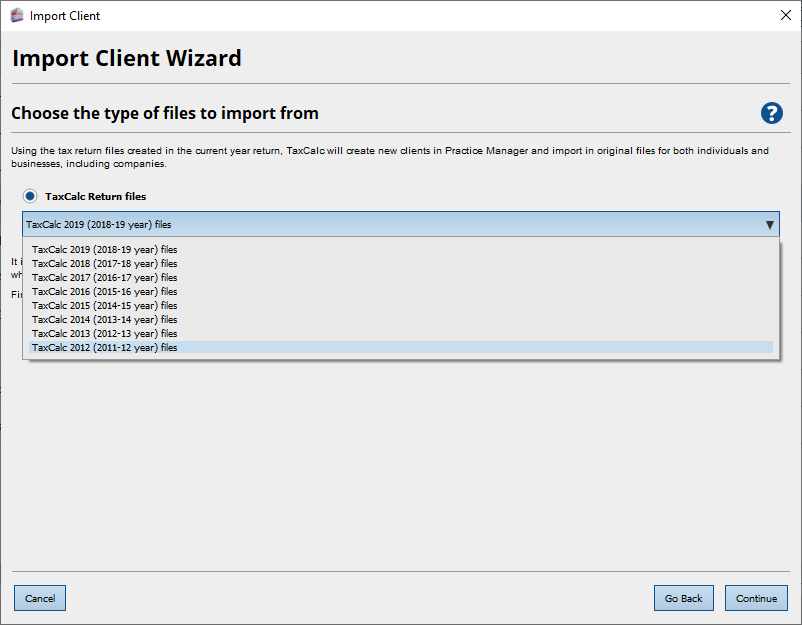Screen dimensions: 802x625
Task: Click the TaxCalc 2019 combo box field
Action: click(390, 225)
